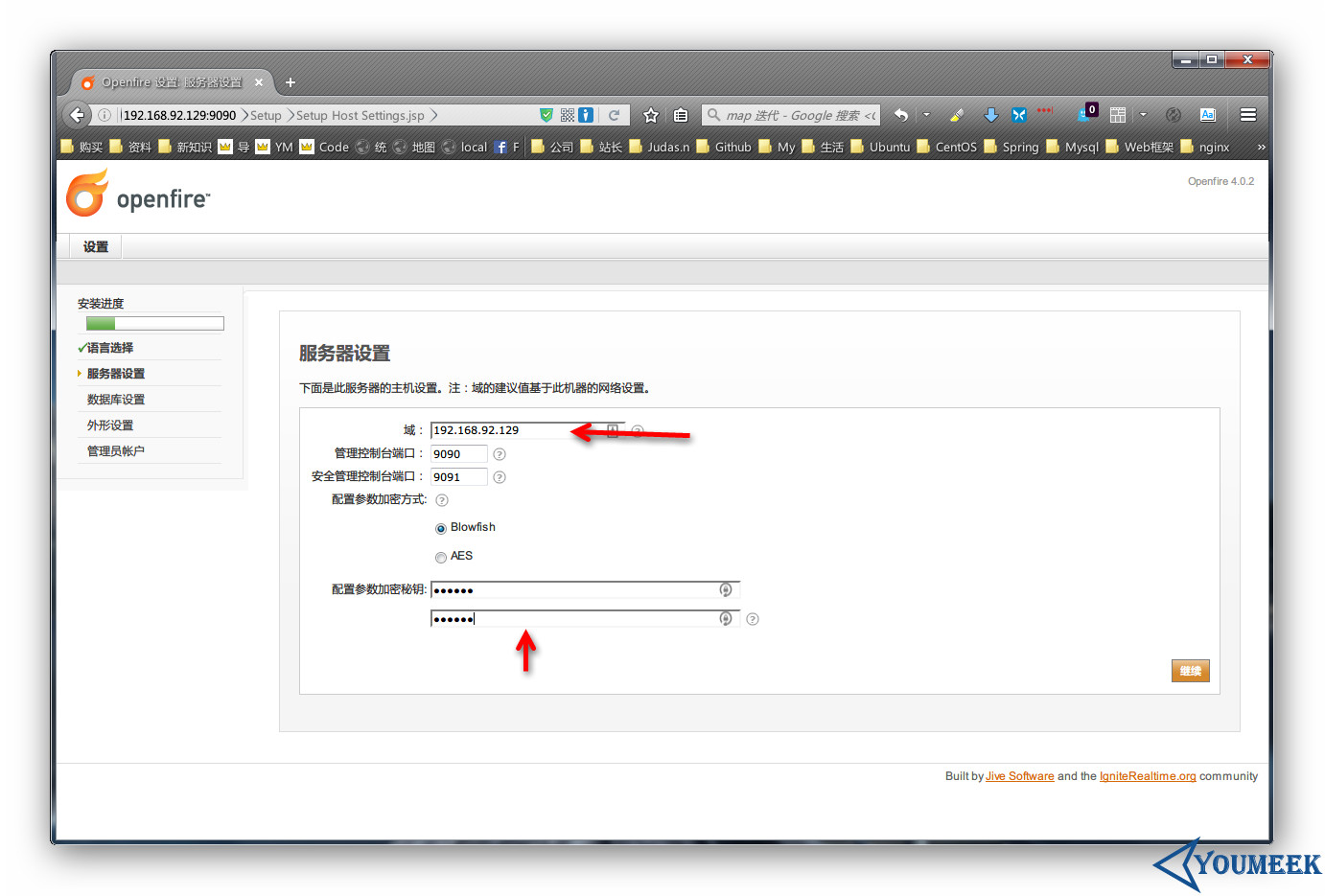Open the browser hamburger menu
This screenshot has height=896, width=1325.
point(1247,115)
